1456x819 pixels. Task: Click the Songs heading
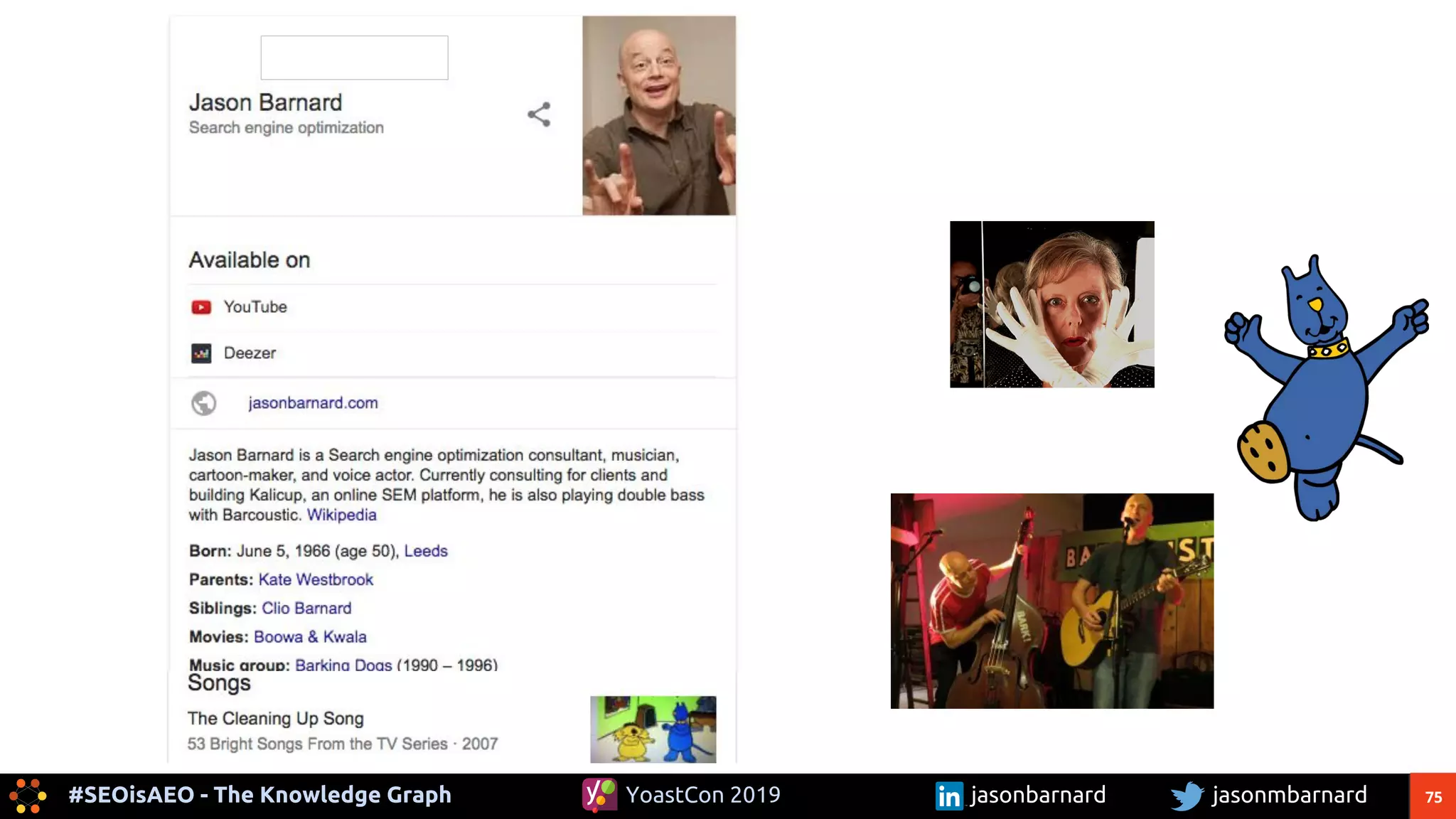219,683
